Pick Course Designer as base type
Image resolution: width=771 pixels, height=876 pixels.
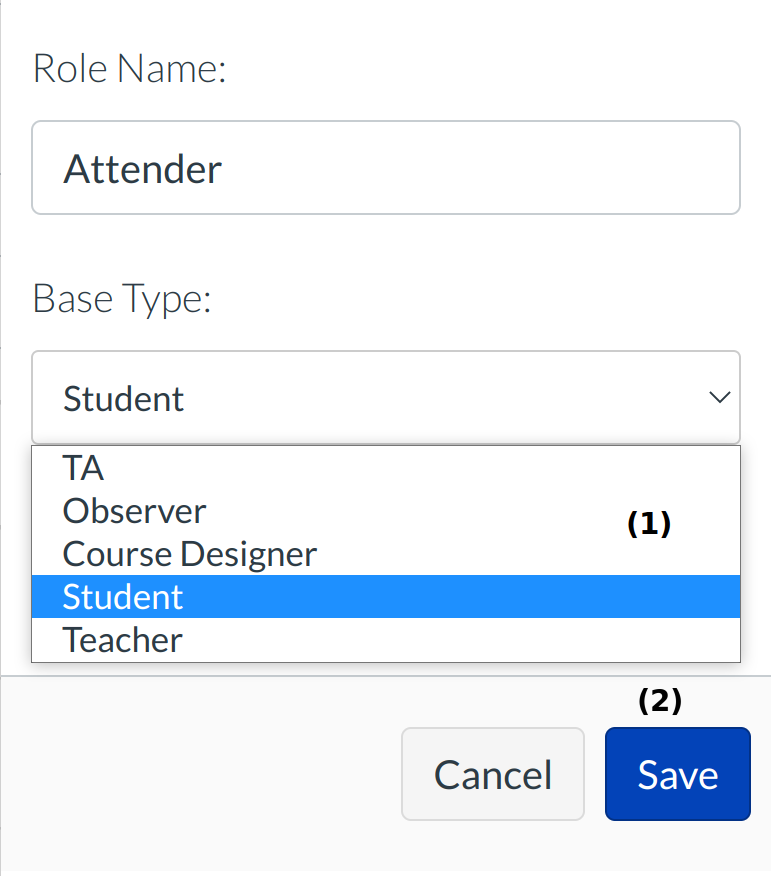(190, 554)
